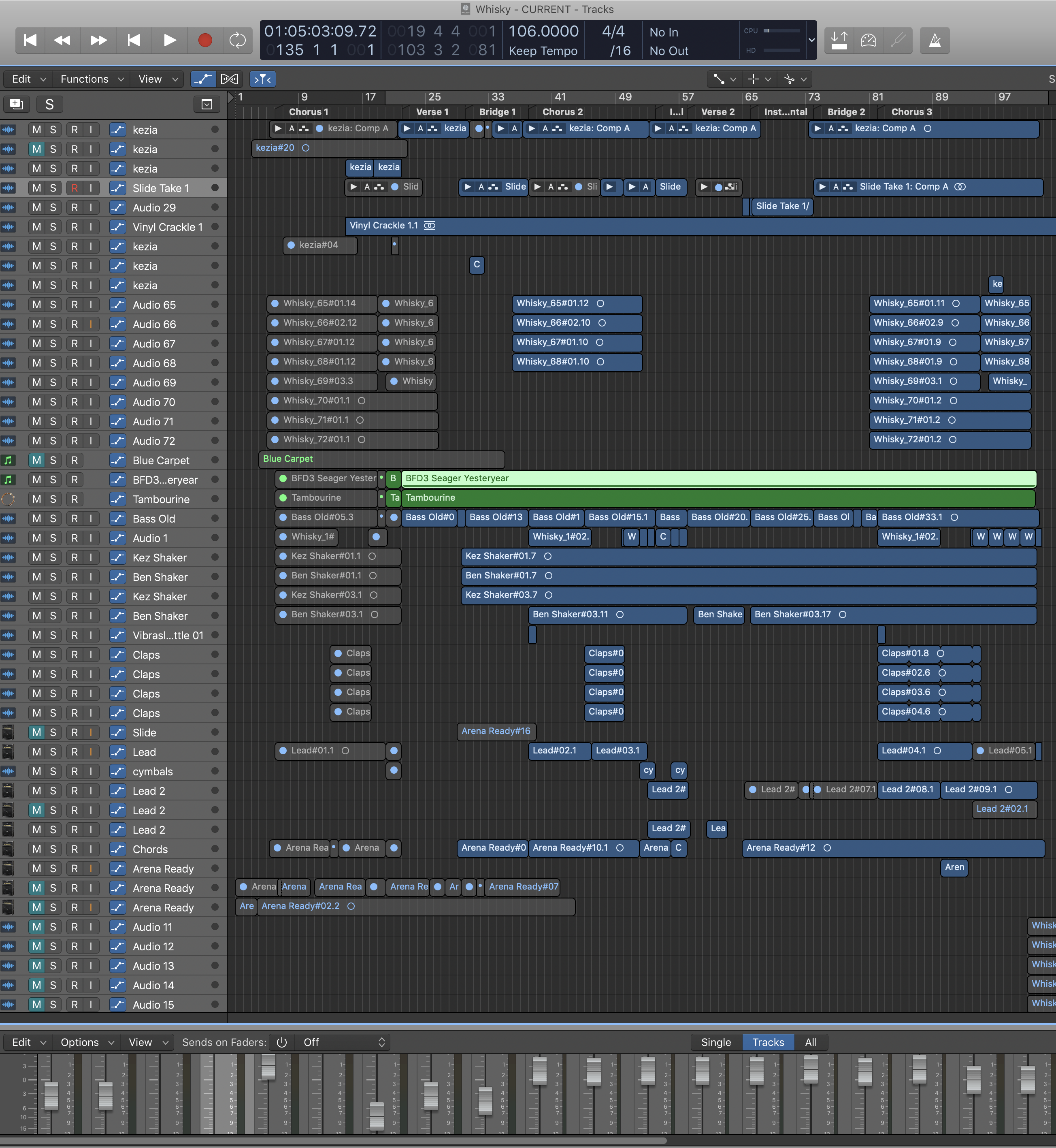Open the mixer View menu

(x=148, y=1042)
